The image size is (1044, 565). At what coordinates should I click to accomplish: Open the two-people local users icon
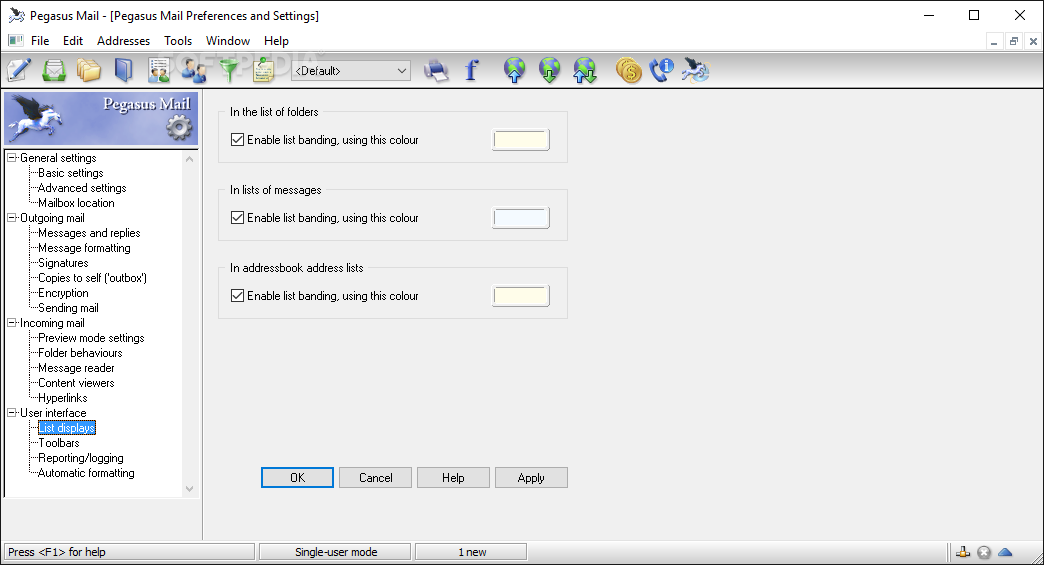194,70
